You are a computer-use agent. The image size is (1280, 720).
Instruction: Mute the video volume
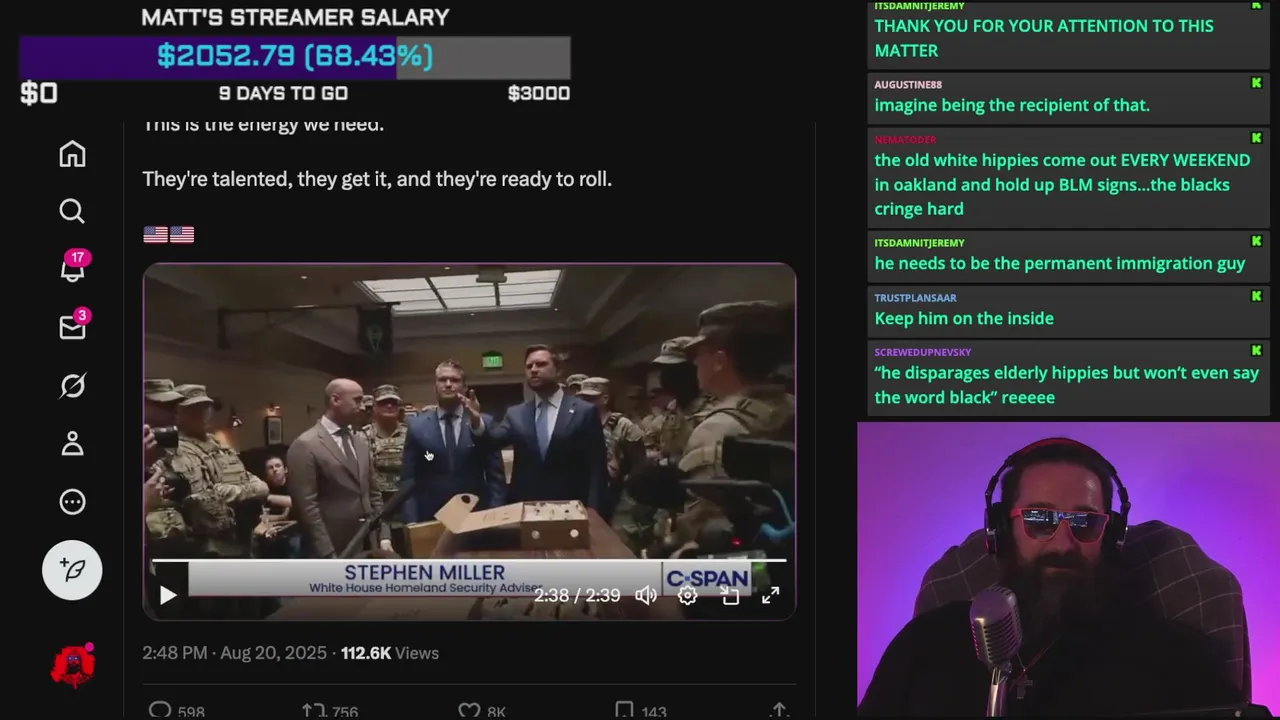(646, 595)
